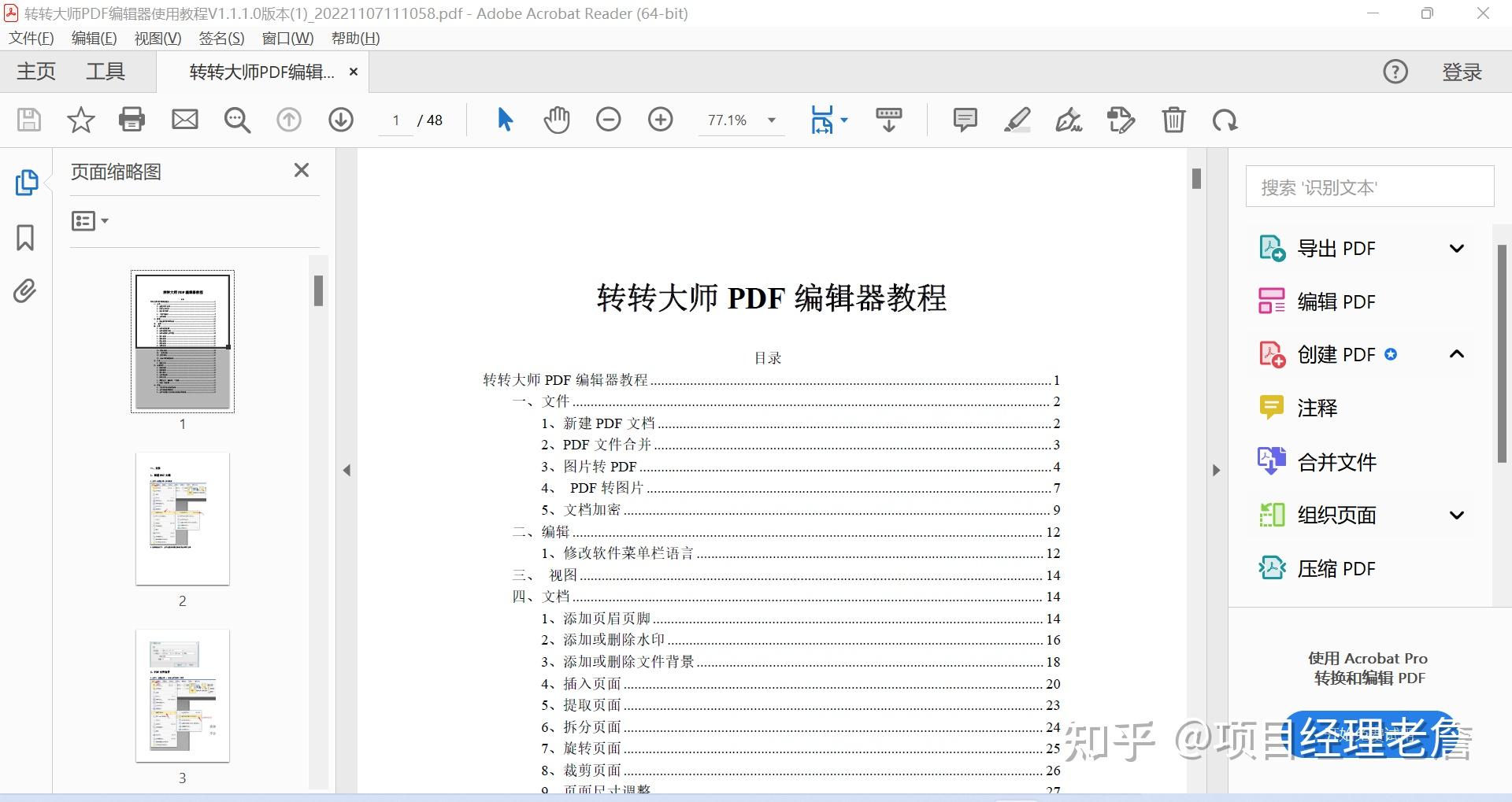Select the arrow selection tool
The width and height of the screenshot is (1512, 802).
coord(506,120)
